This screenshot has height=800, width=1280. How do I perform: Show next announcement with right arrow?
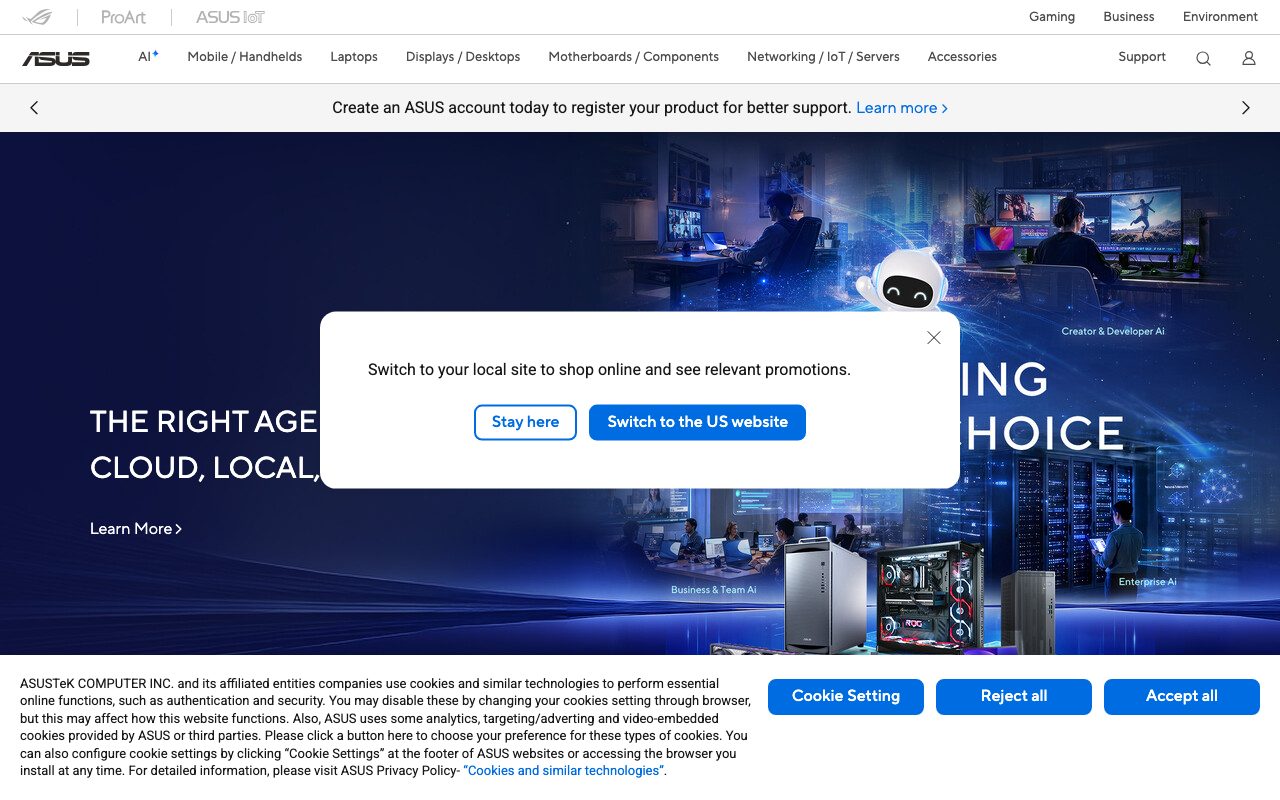click(1246, 108)
